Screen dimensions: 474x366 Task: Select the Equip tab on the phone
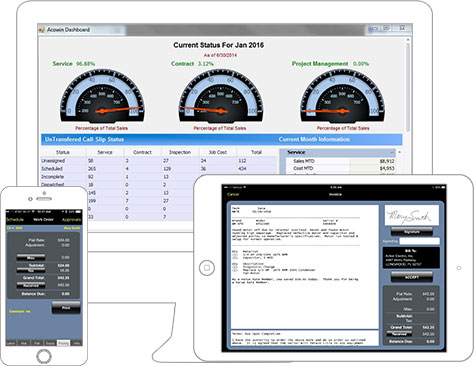(x=50, y=343)
